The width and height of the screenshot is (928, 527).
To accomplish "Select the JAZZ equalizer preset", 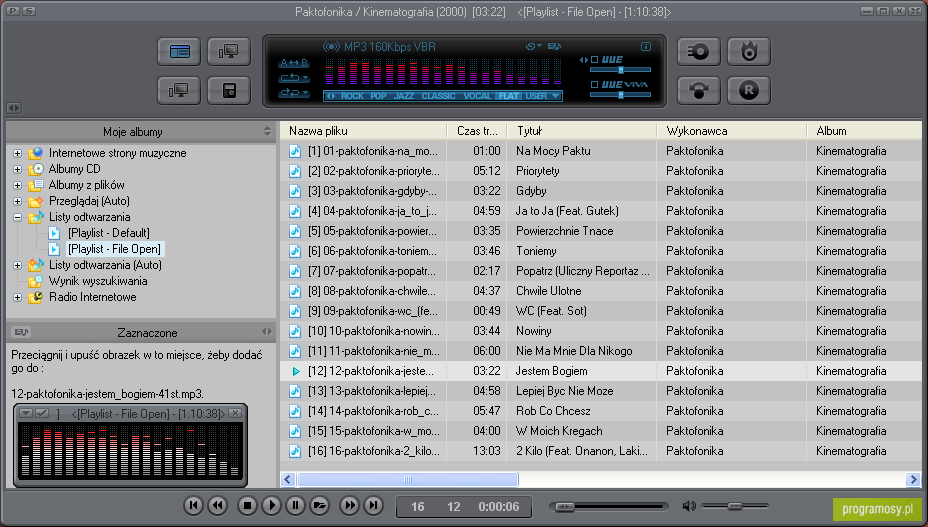I will [x=404, y=96].
